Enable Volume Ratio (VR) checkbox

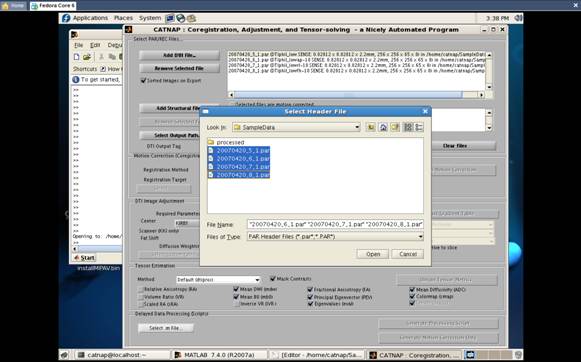pyautogui.click(x=141, y=297)
